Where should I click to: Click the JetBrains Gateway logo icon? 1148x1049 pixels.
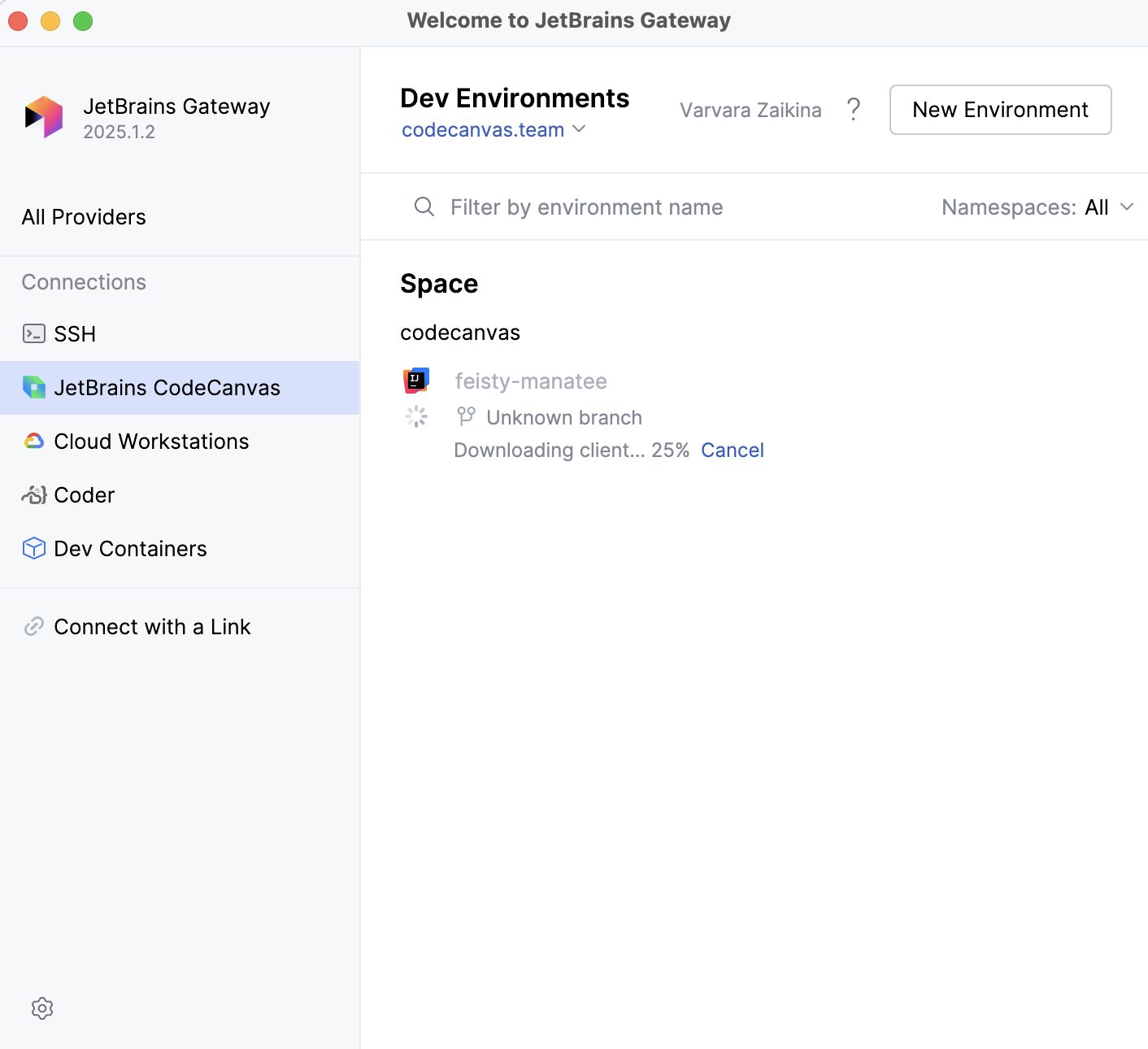(x=44, y=117)
